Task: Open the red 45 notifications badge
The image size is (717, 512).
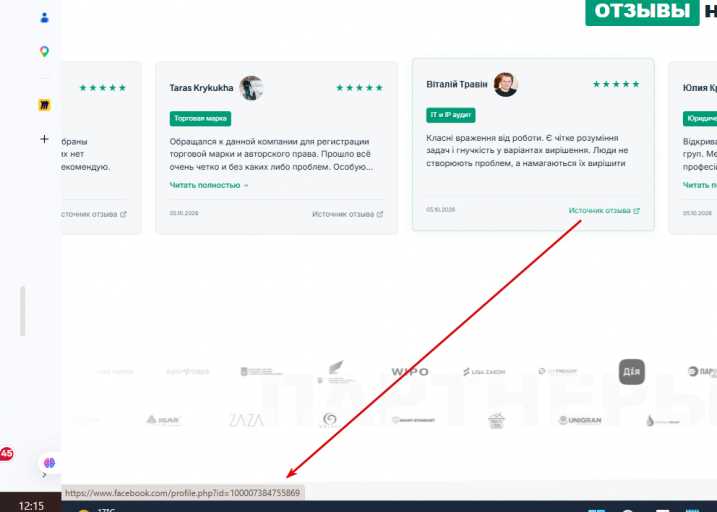Action: tap(6, 453)
